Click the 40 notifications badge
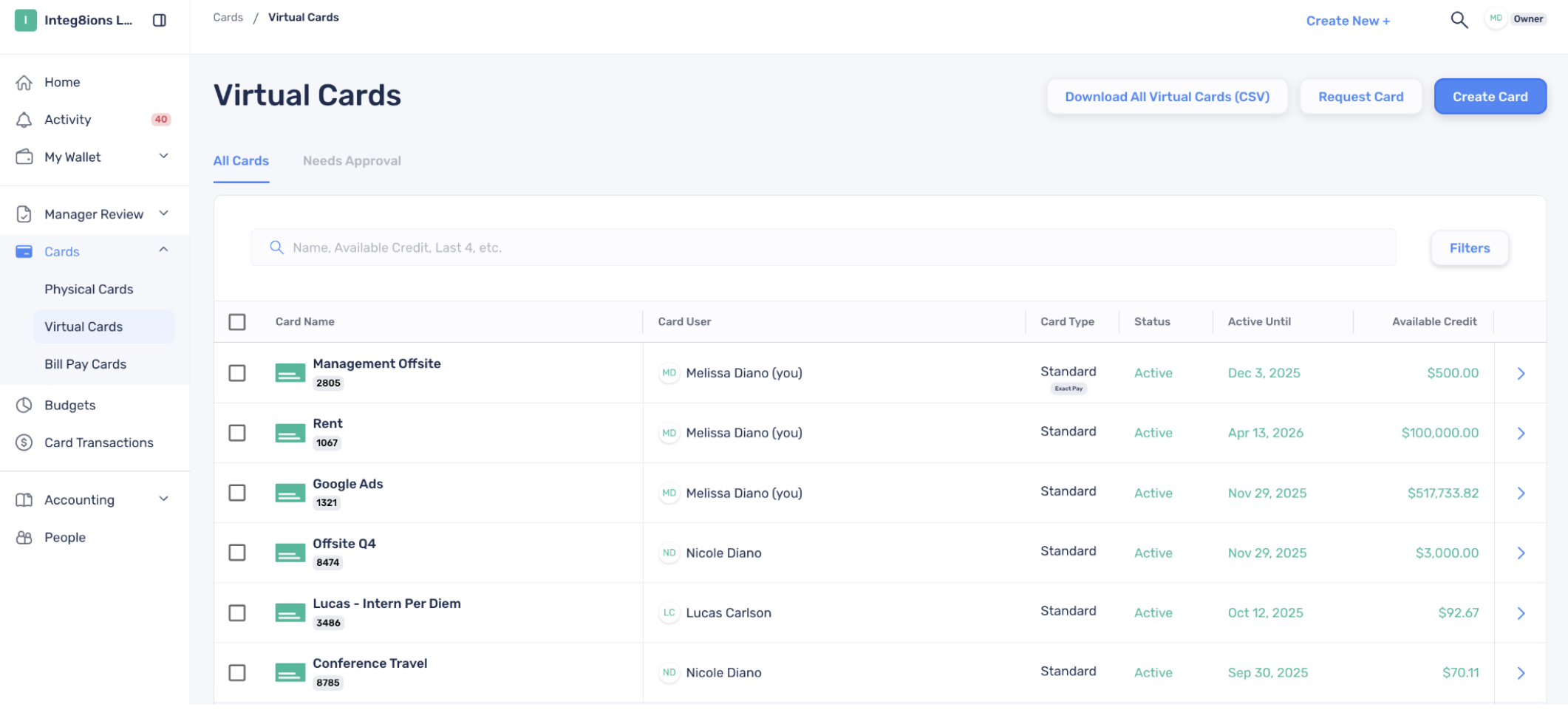This screenshot has width=1568, height=721. (161, 120)
